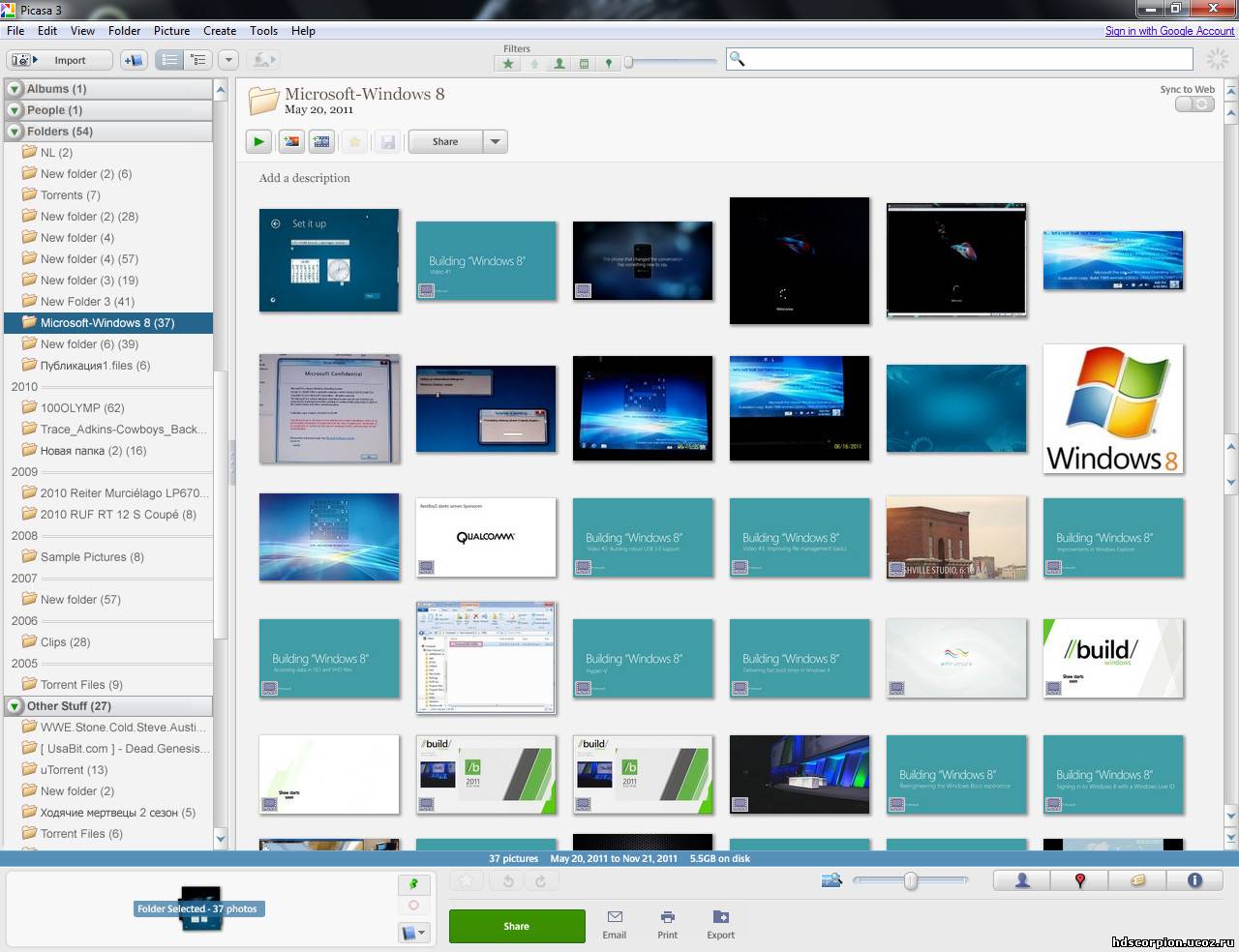Clear the photo tray with red circle icon
1239x952 pixels.
point(413,906)
